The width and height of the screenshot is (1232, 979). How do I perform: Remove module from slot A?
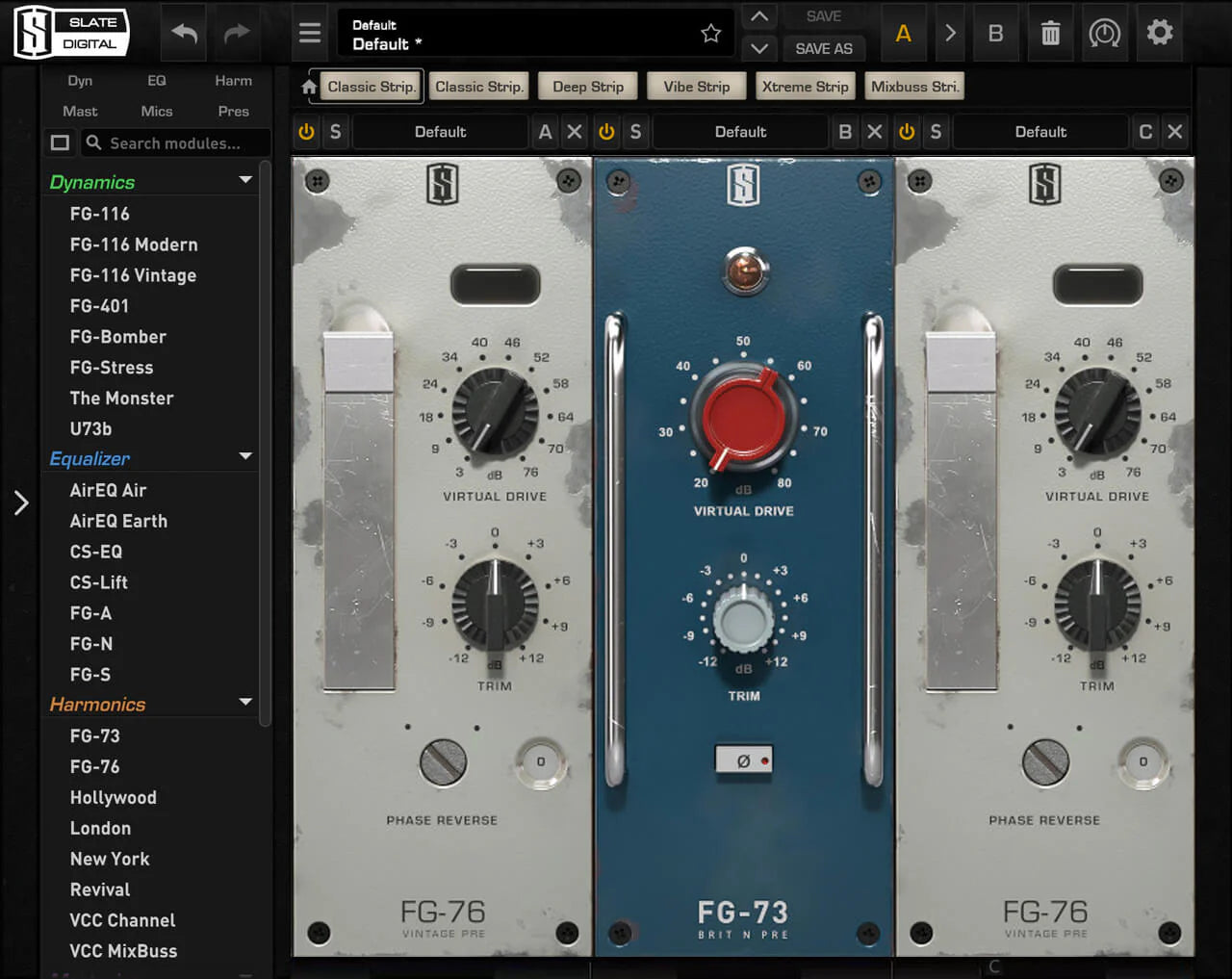pyautogui.click(x=575, y=132)
